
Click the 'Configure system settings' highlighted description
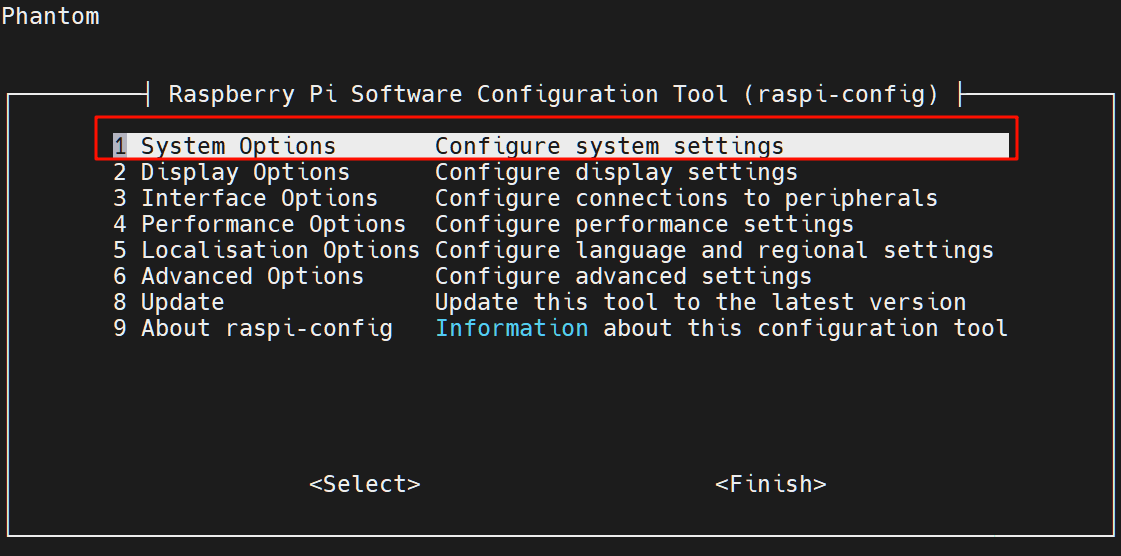point(609,146)
